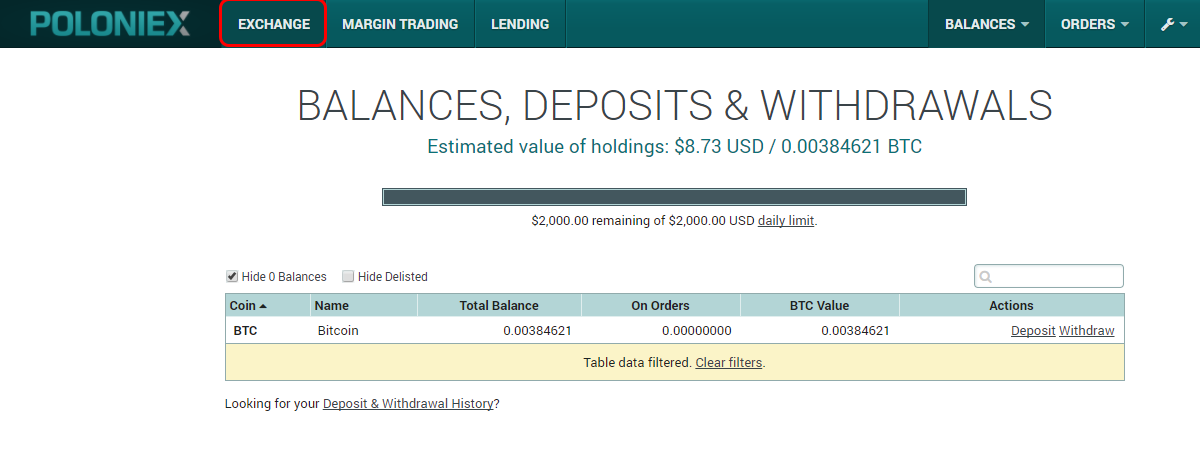The height and width of the screenshot is (452, 1200).
Task: Toggle Hide 0 Balances checkbox
Action: (x=232, y=276)
